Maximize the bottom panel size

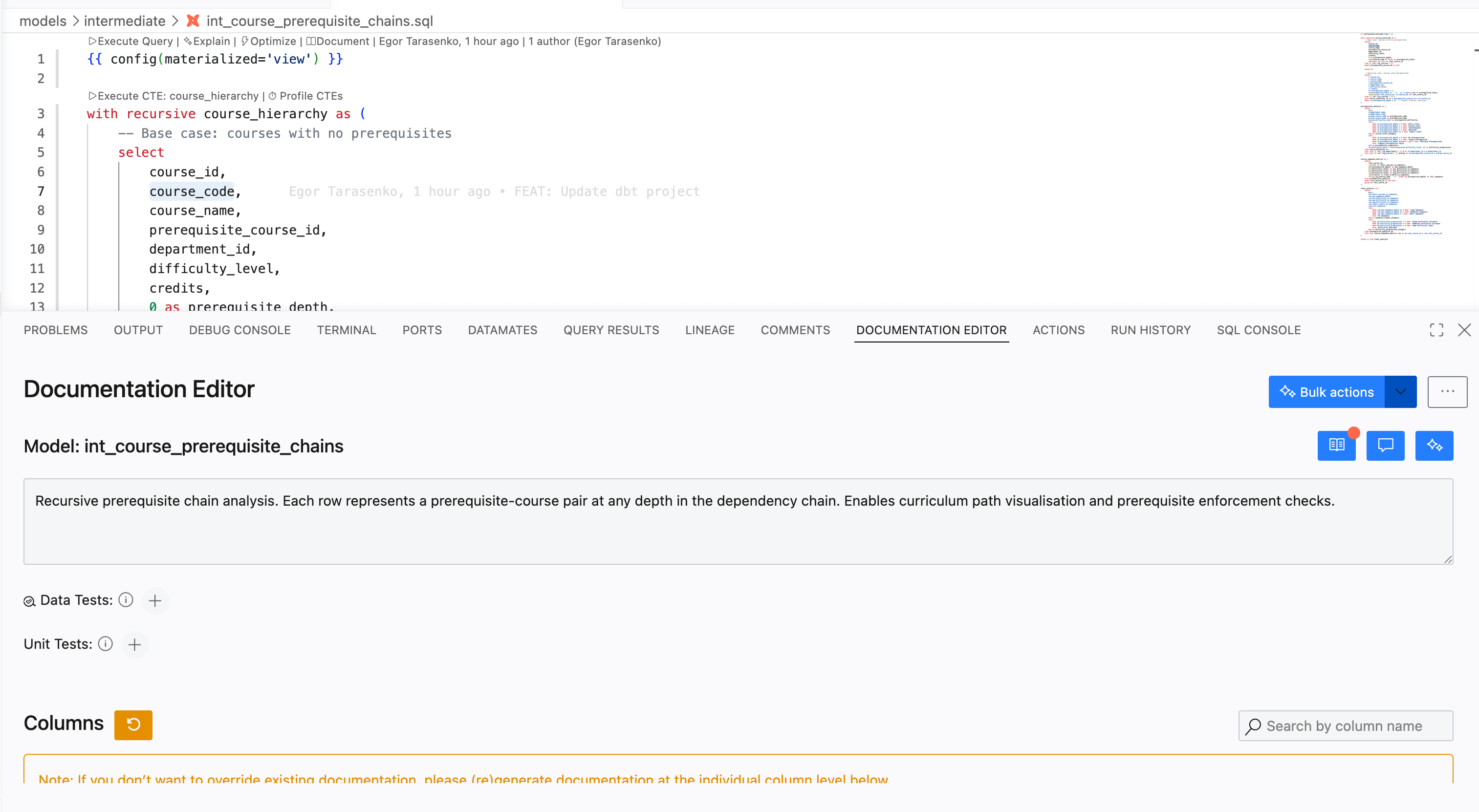click(1436, 330)
